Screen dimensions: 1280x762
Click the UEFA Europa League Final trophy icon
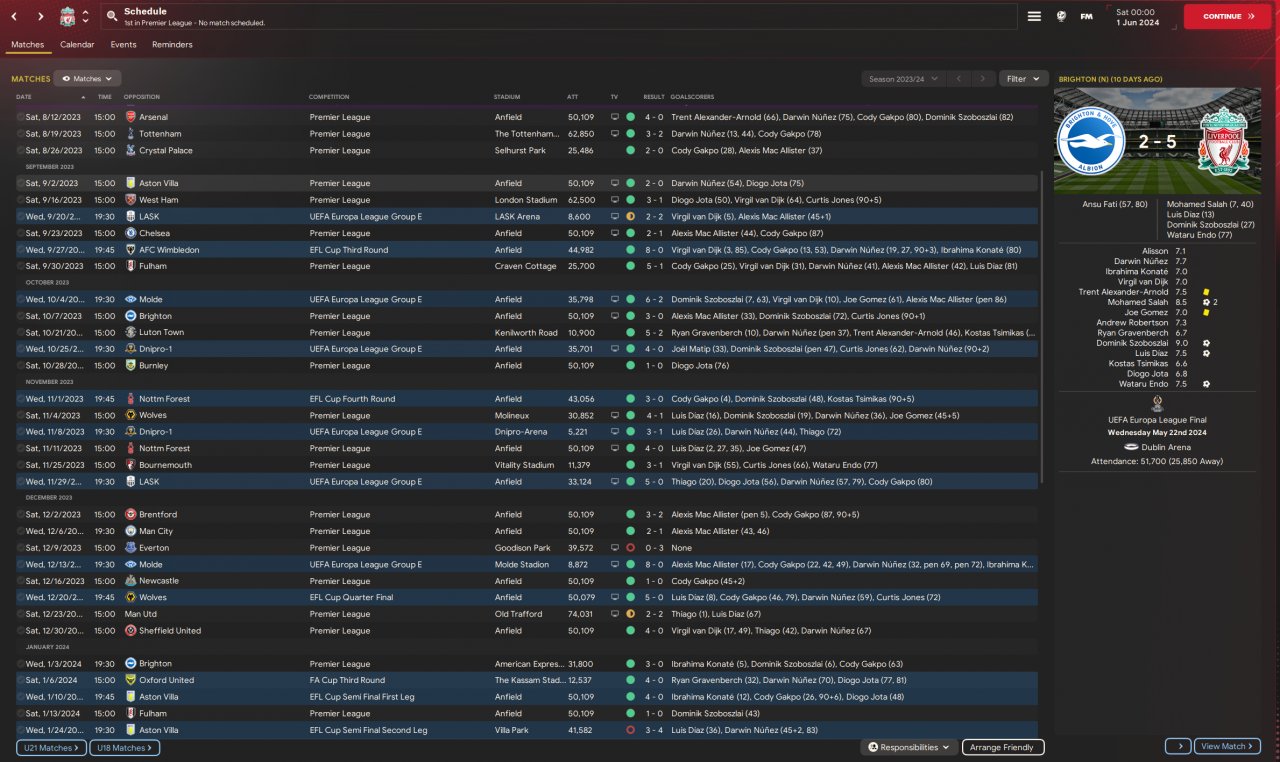(1157, 403)
